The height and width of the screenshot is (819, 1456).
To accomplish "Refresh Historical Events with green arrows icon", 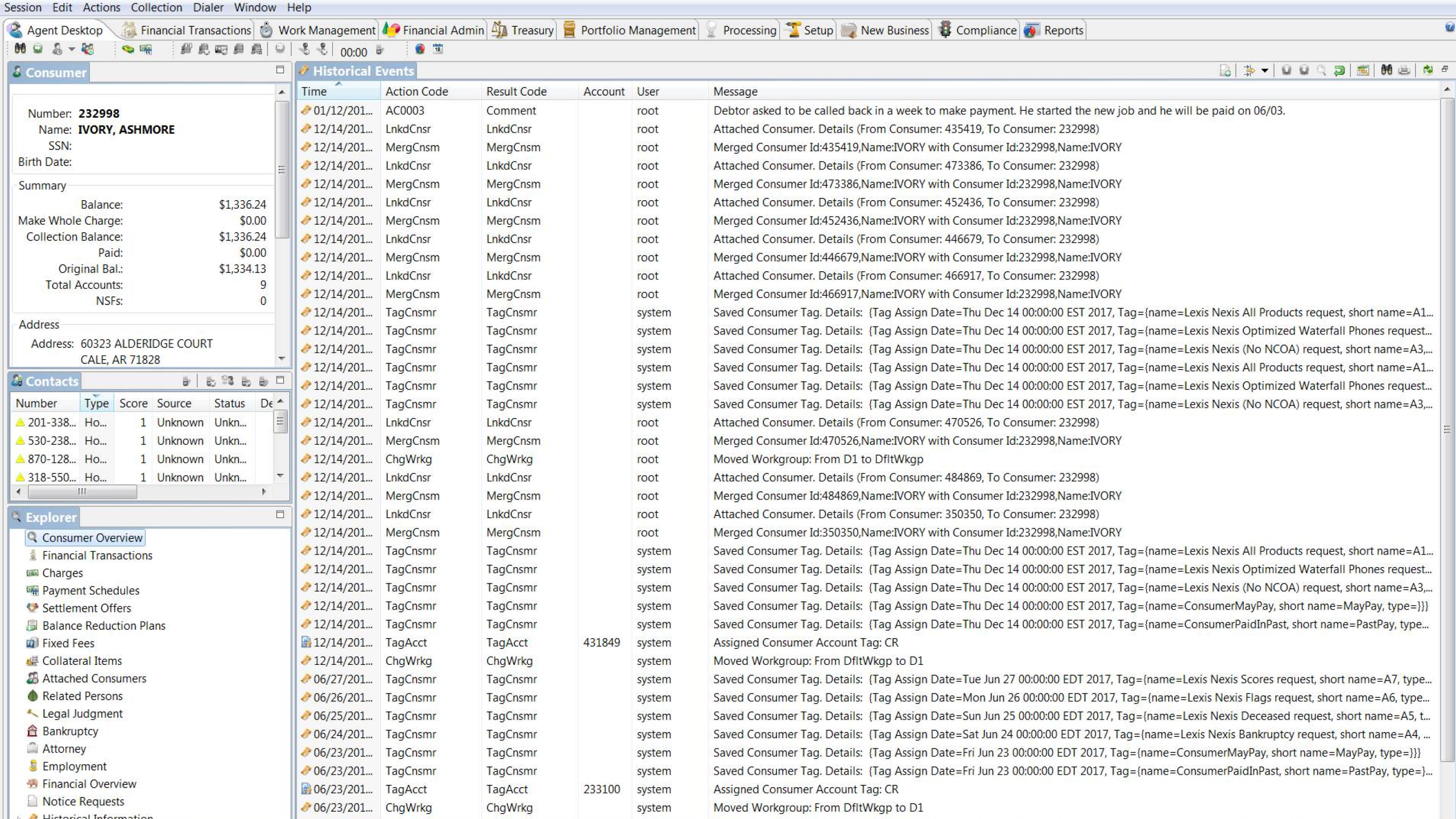I will pyautogui.click(x=1428, y=71).
